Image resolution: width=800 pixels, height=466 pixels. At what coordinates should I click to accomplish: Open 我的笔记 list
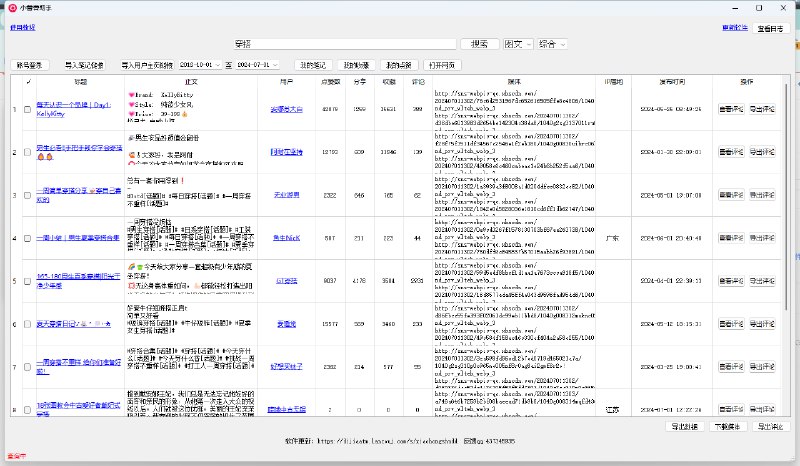(313, 65)
